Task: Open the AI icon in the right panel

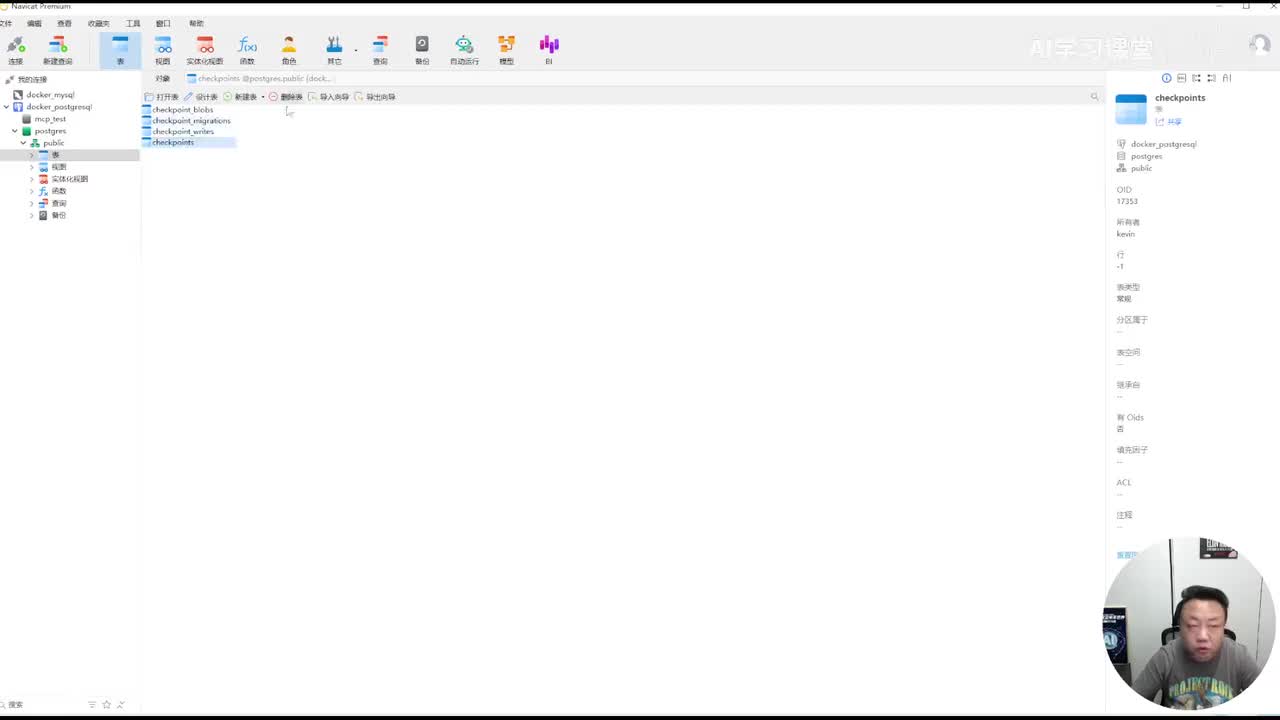Action: tap(1227, 78)
